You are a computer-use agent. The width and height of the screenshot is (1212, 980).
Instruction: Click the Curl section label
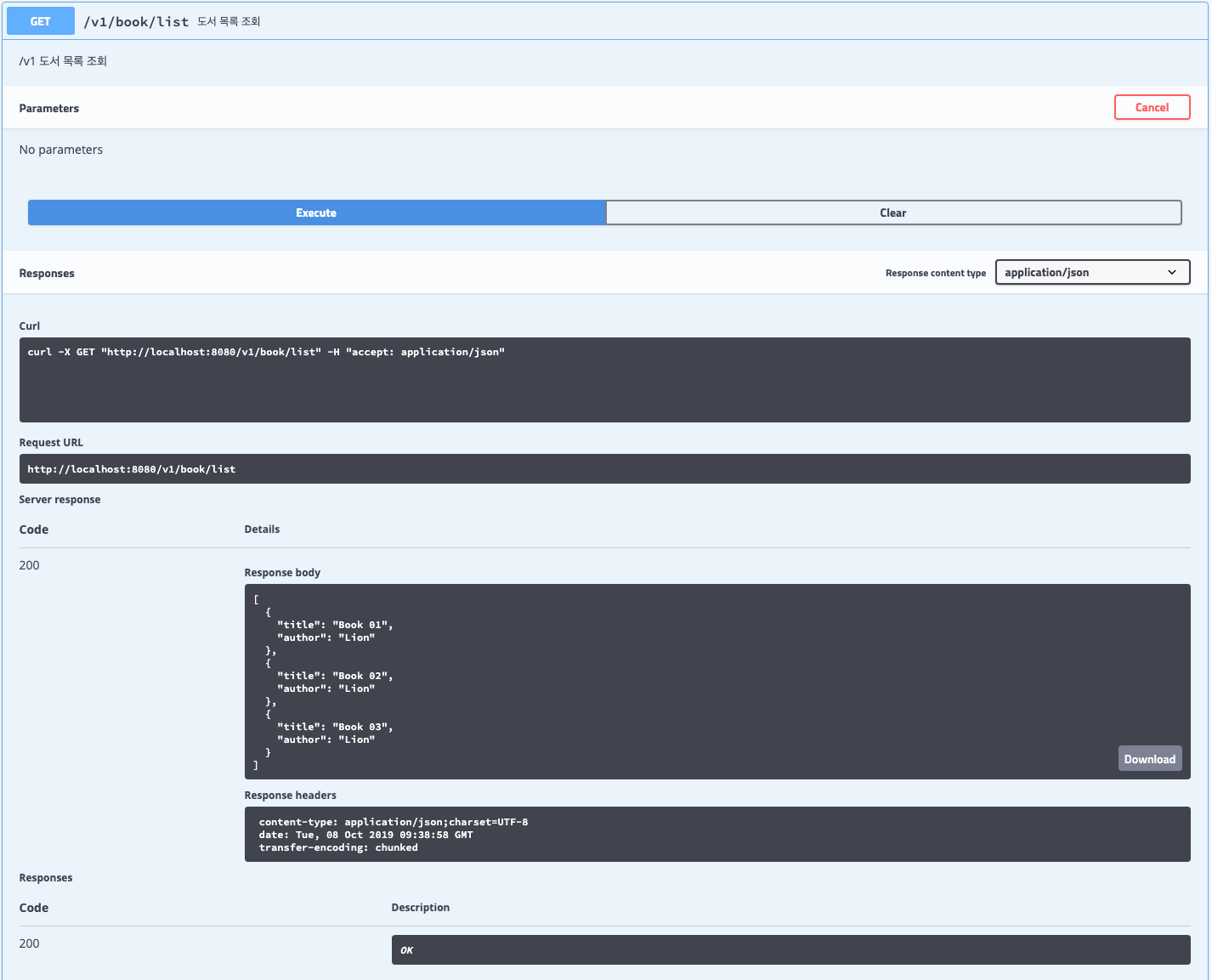point(29,326)
